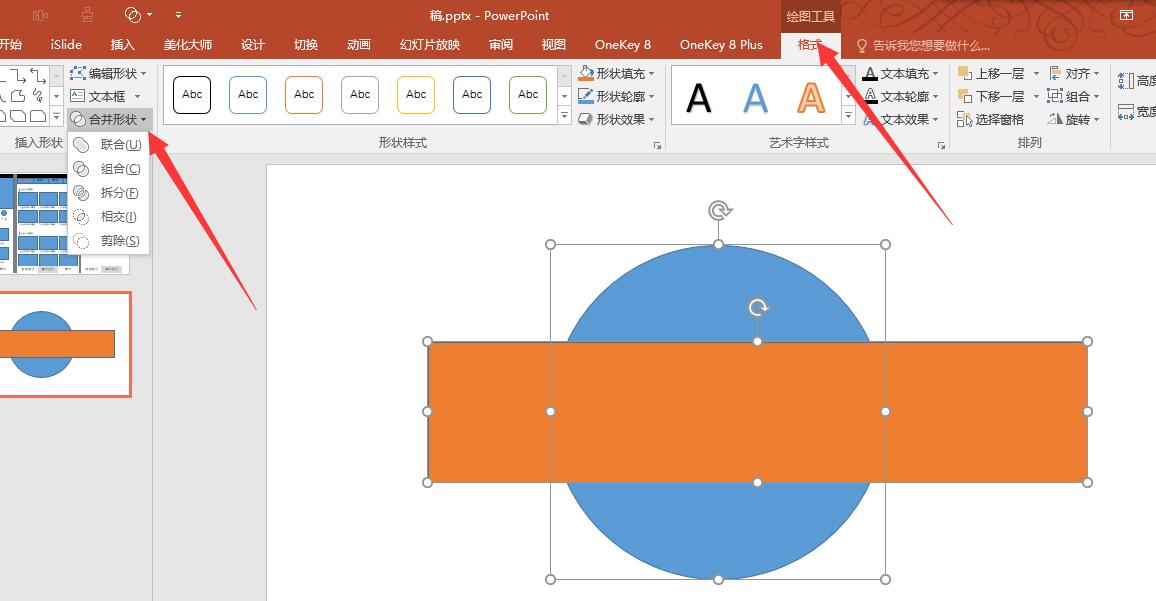Image resolution: width=1156 pixels, height=601 pixels.
Task: Open 形状样式 group dialog launcher
Action: click(657, 146)
